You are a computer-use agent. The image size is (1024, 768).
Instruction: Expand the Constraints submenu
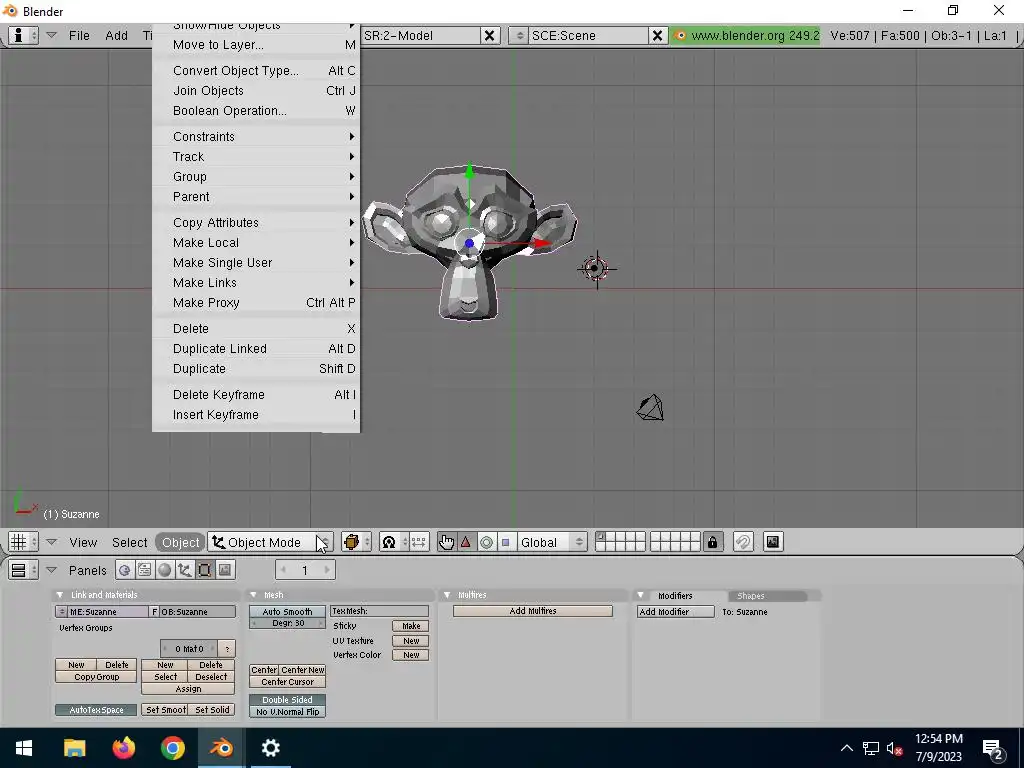(256, 136)
